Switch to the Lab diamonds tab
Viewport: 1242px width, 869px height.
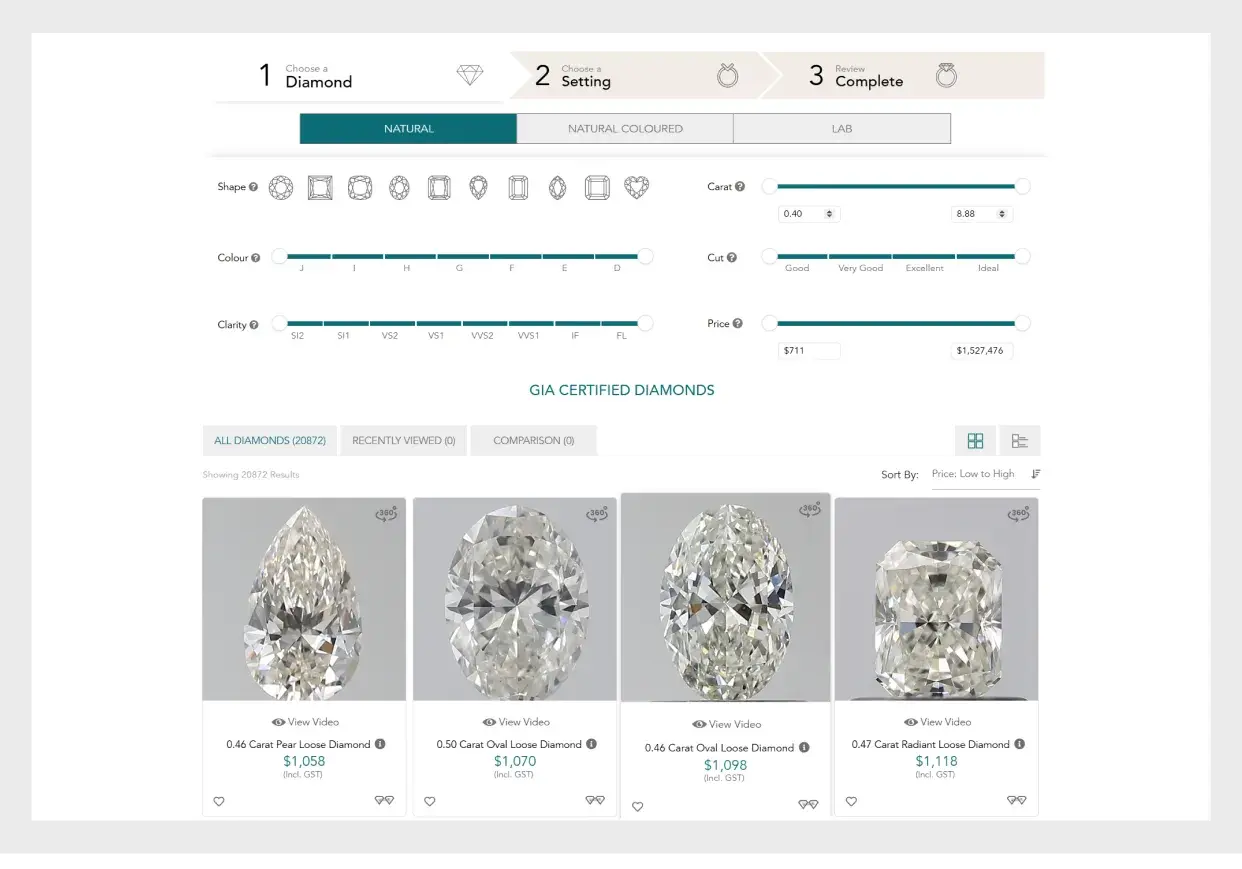841,129
